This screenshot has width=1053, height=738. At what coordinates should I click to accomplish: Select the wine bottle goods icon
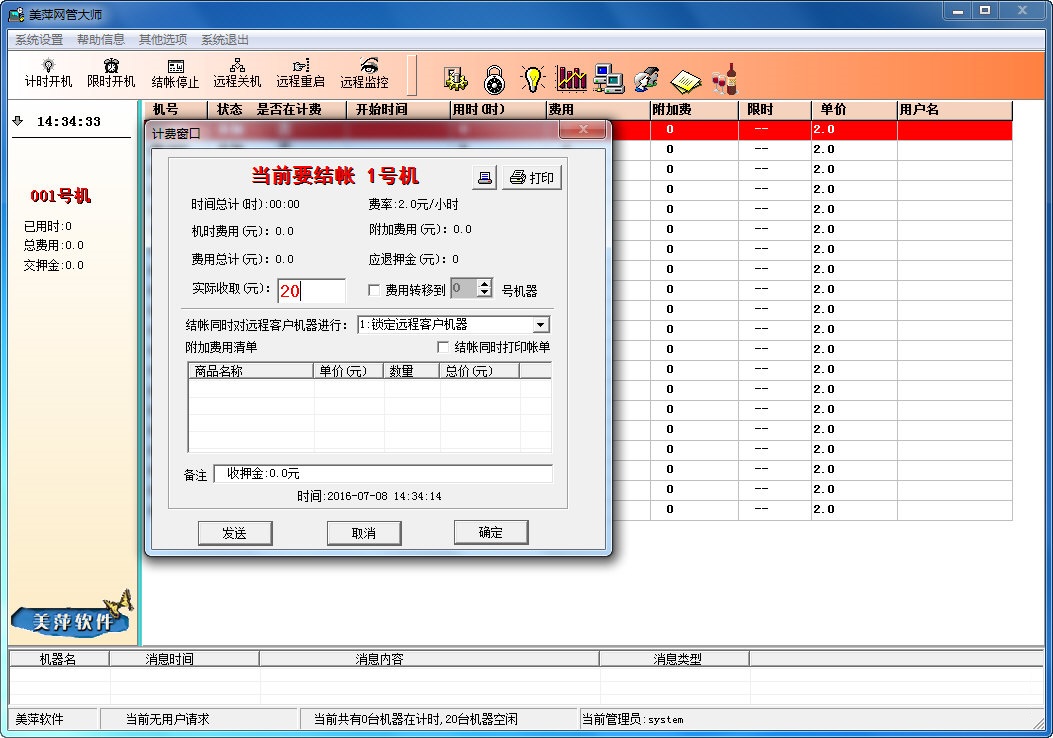click(727, 78)
